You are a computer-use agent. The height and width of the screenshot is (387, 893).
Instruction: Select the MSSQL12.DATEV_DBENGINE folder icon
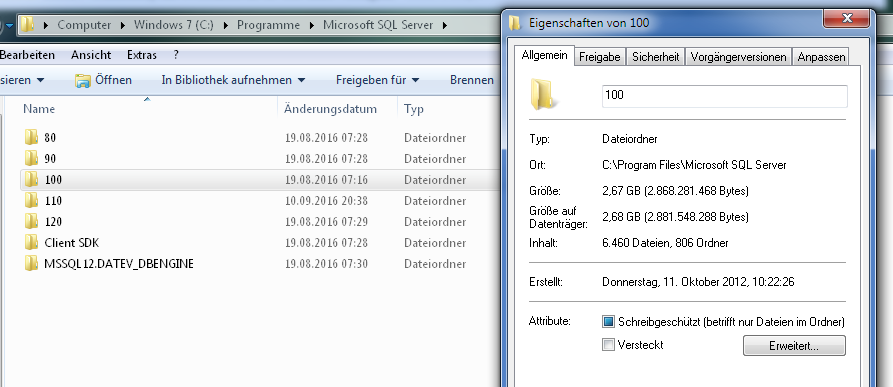(31, 264)
